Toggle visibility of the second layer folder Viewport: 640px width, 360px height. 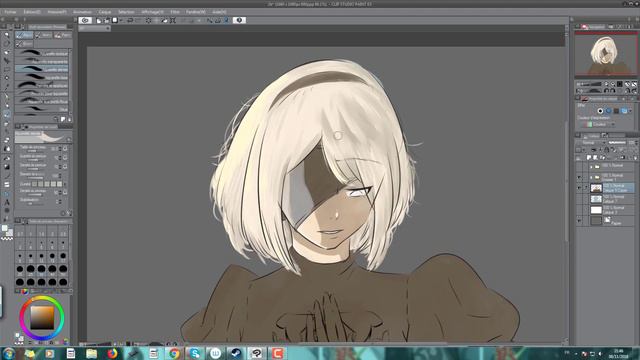(579, 178)
